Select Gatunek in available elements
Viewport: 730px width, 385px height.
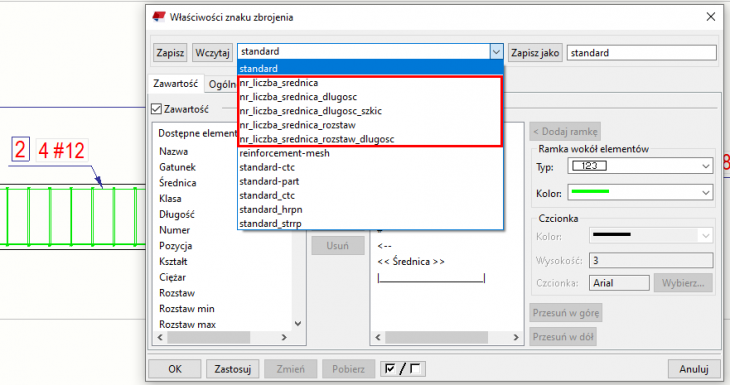[x=177, y=167]
